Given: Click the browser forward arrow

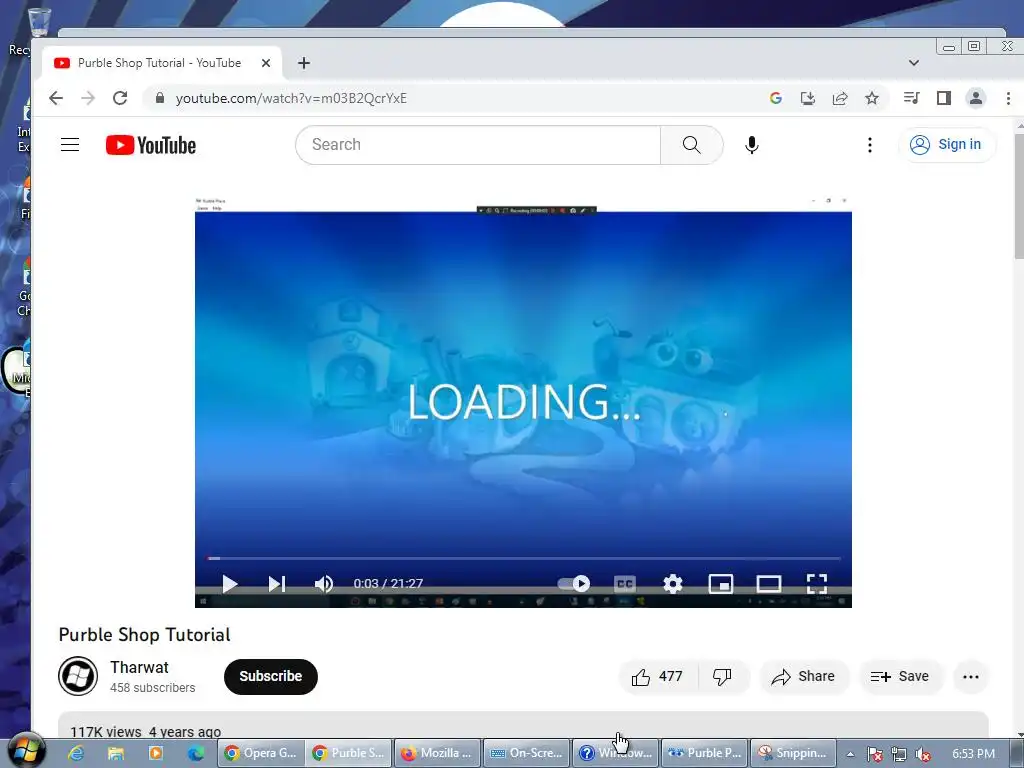Looking at the screenshot, I should tap(88, 98).
